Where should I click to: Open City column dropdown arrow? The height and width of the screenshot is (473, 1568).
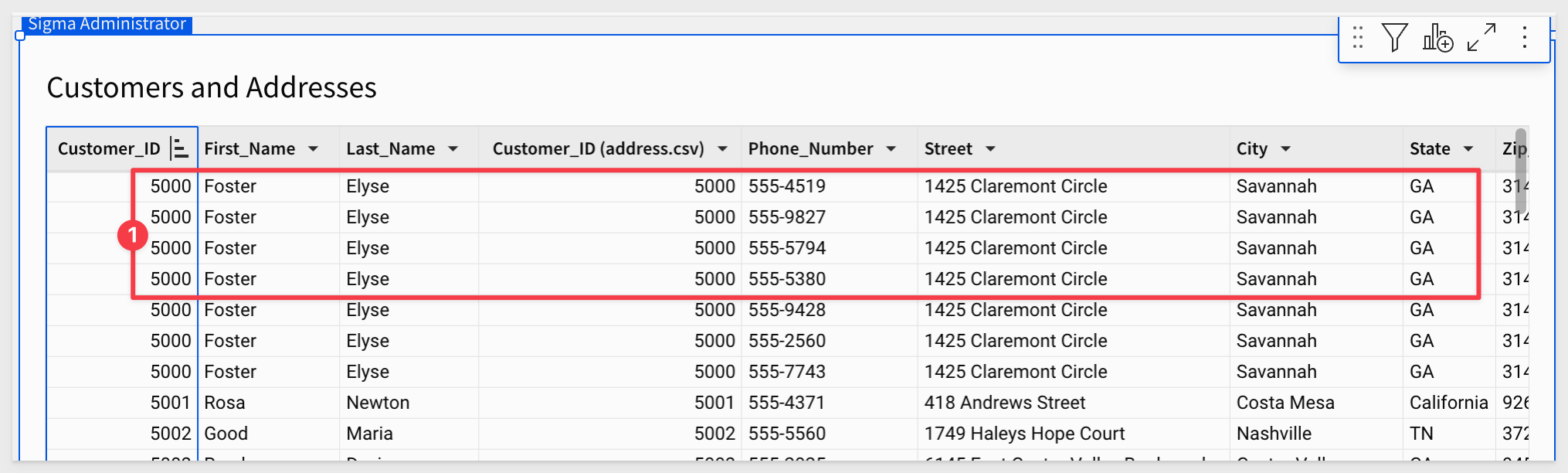pos(1286,148)
